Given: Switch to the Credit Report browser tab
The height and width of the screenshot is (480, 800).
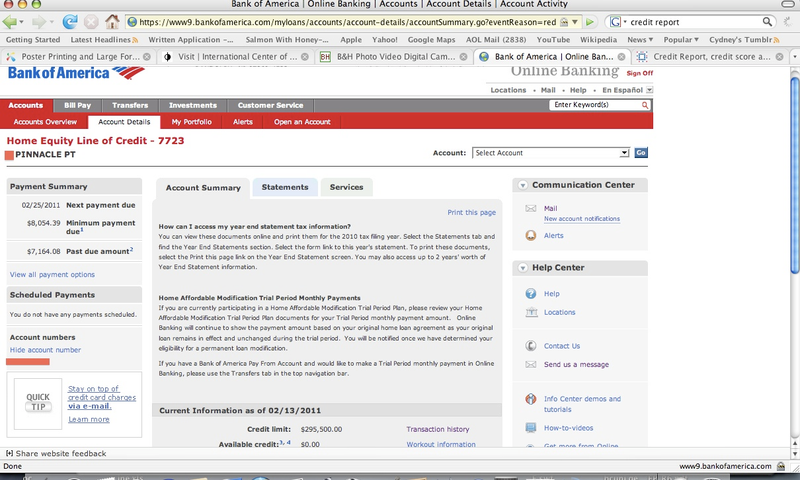Looking at the screenshot, I should tap(710, 57).
